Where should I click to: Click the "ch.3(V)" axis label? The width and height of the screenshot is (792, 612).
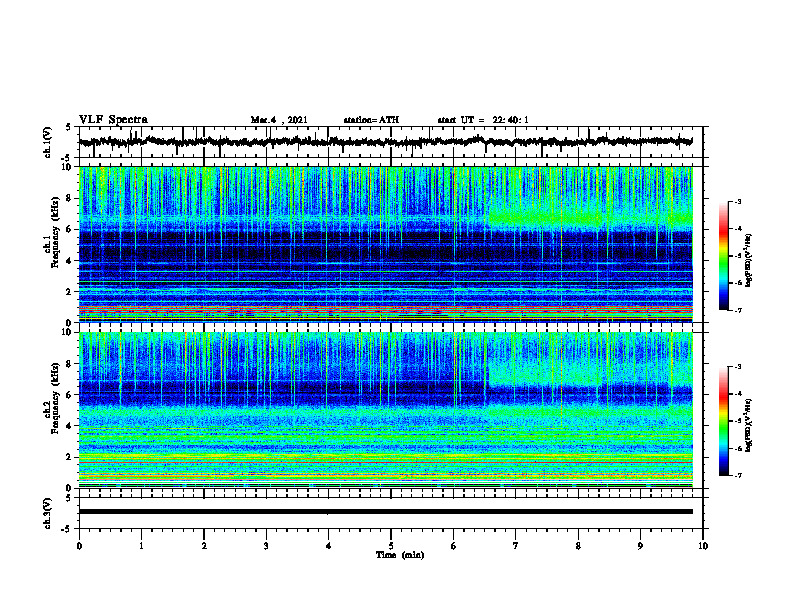pyautogui.click(x=47, y=513)
